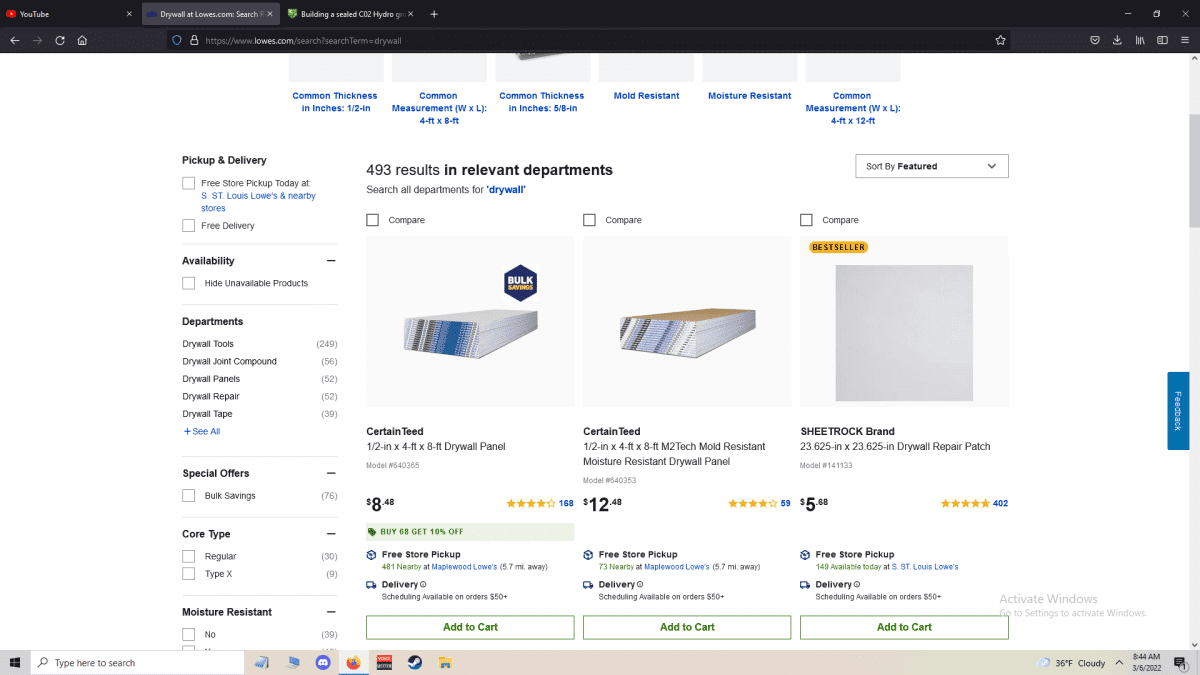
Task: Enable Hide Unavailable Products filter
Action: [188, 283]
